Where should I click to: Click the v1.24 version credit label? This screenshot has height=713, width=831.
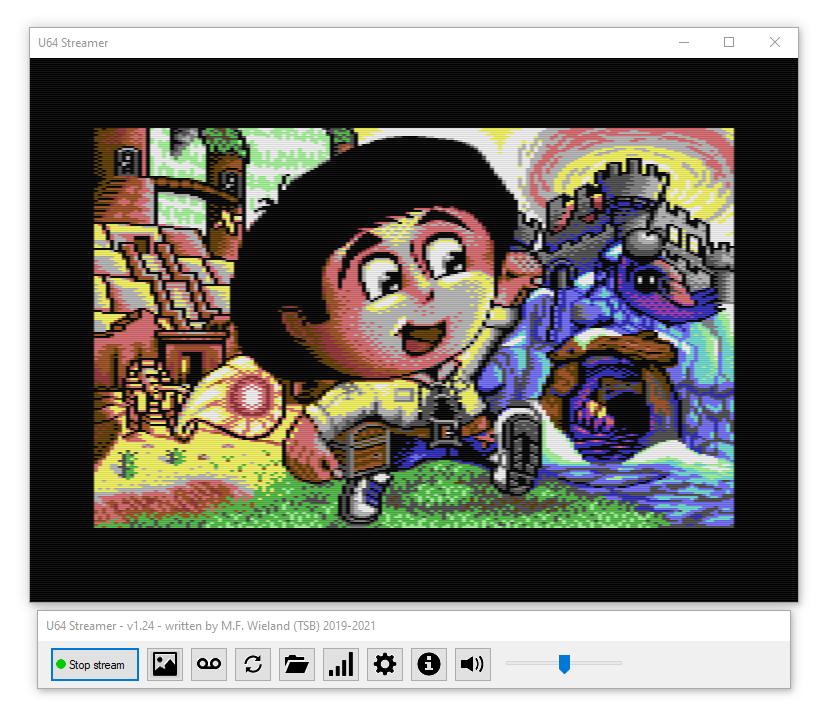[x=211, y=626]
